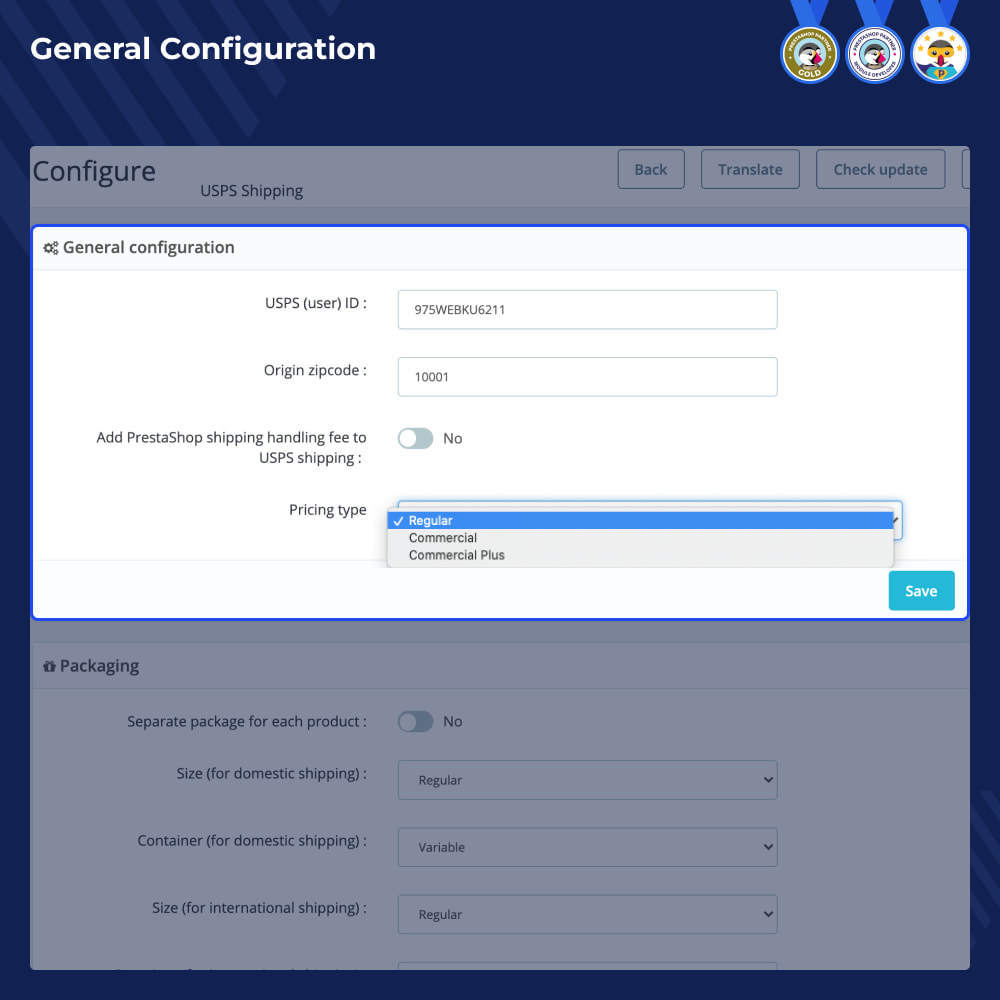Click the Check update button
1000x1000 pixels.
click(880, 169)
